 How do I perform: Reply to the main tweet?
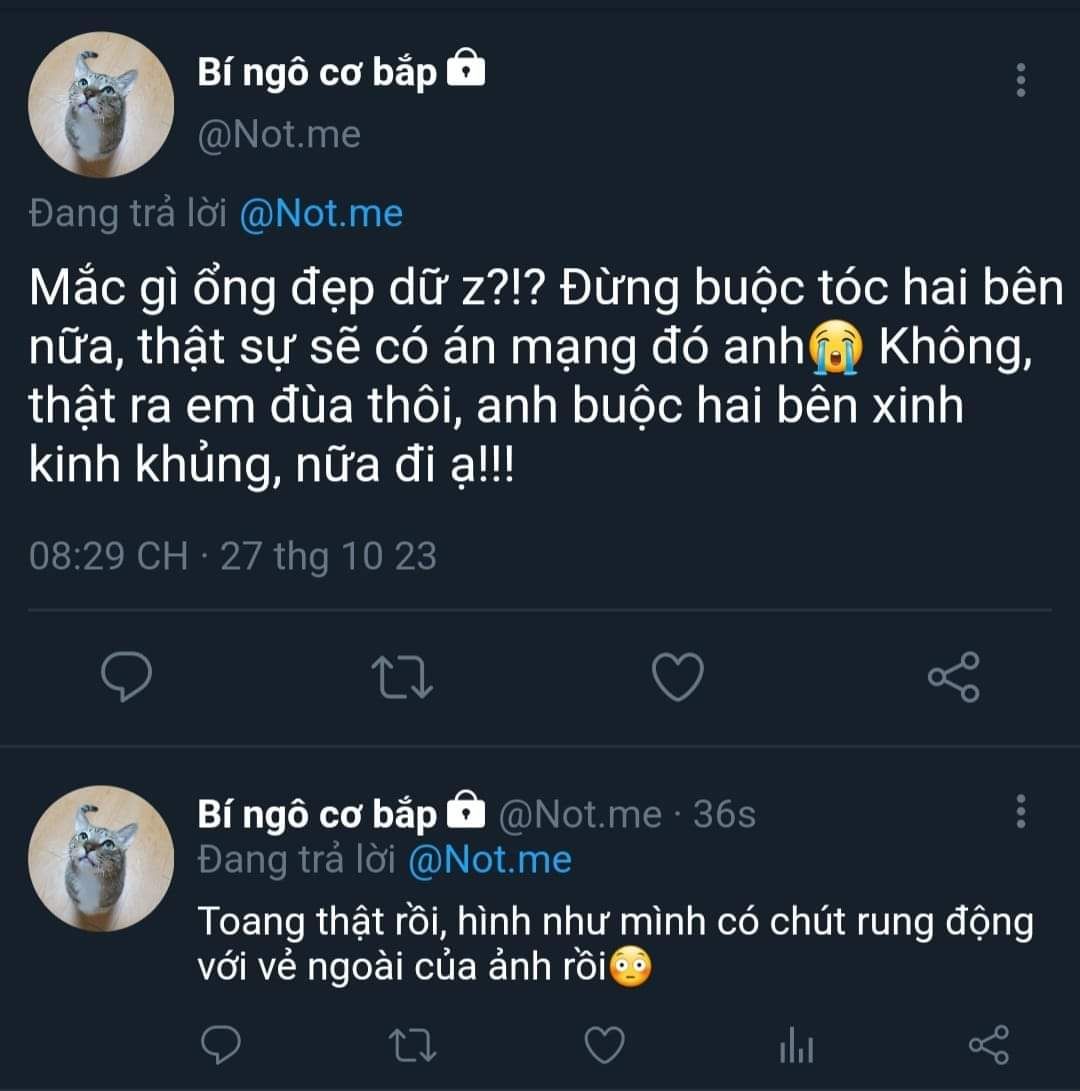pos(127,677)
